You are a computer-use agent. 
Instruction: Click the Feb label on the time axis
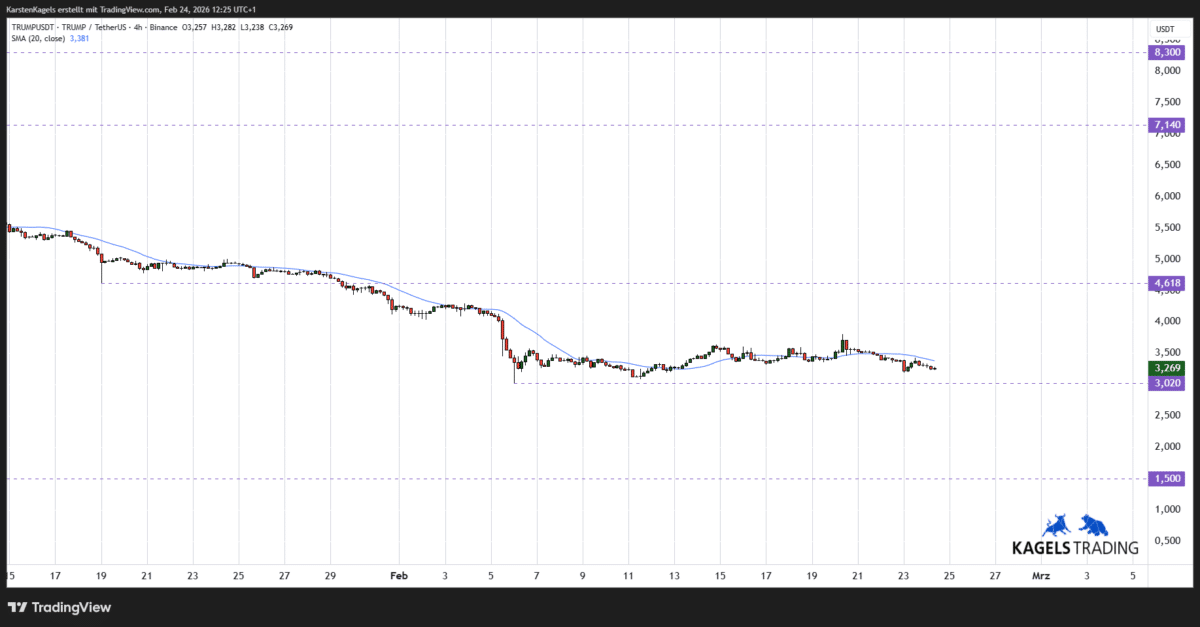[399, 575]
